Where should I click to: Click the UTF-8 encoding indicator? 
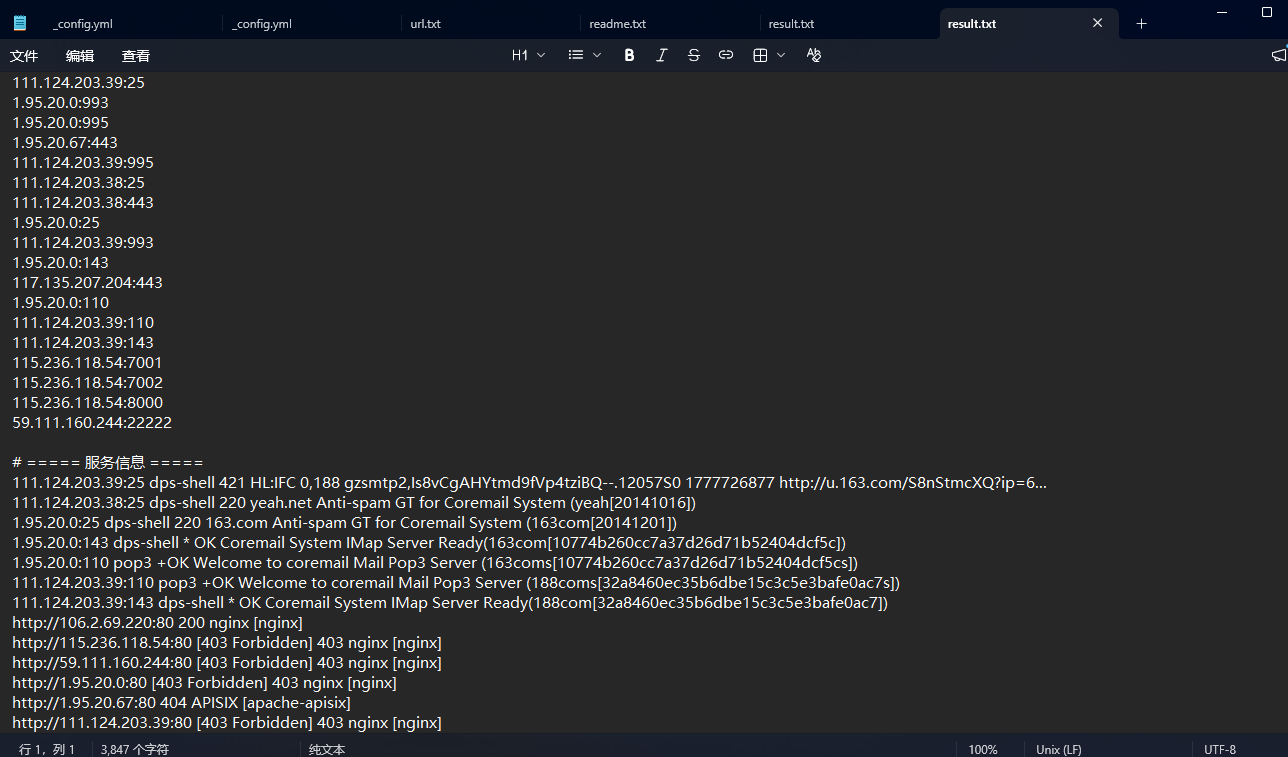tap(1220, 749)
